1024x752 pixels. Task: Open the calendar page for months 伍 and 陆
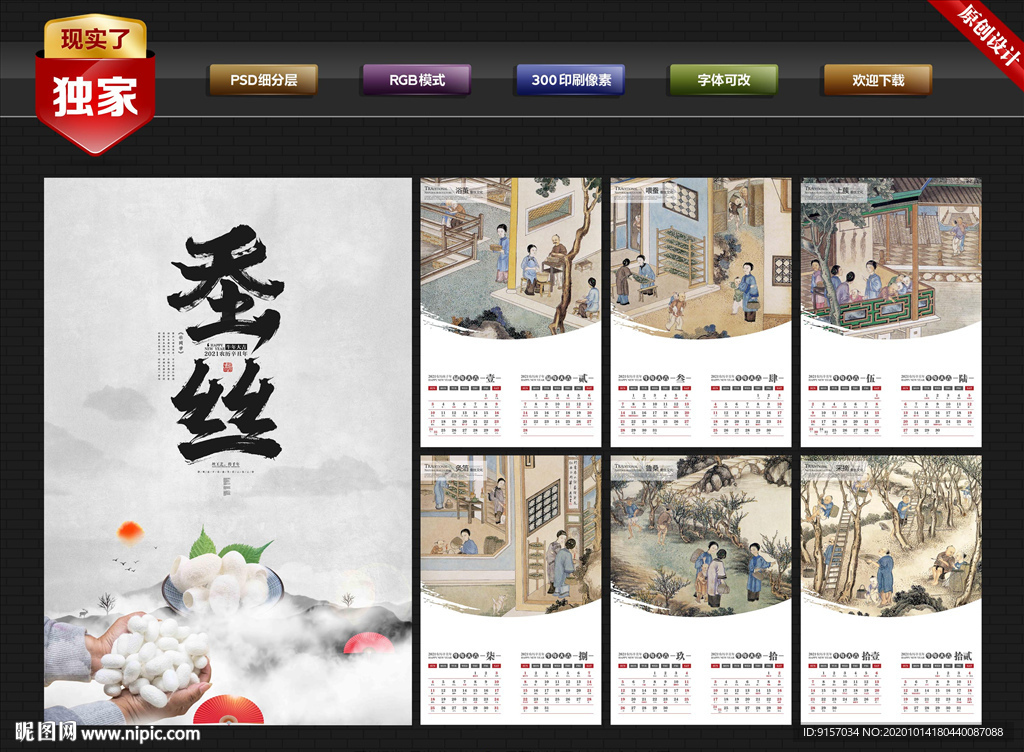(891, 312)
